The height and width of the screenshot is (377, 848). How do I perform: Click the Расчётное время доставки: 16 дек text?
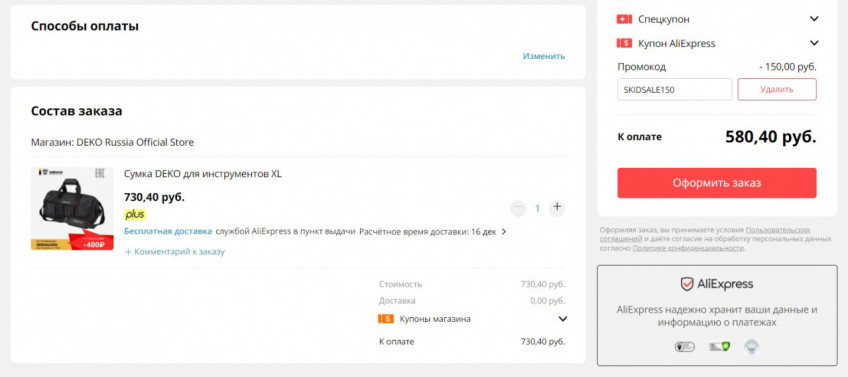pos(428,232)
